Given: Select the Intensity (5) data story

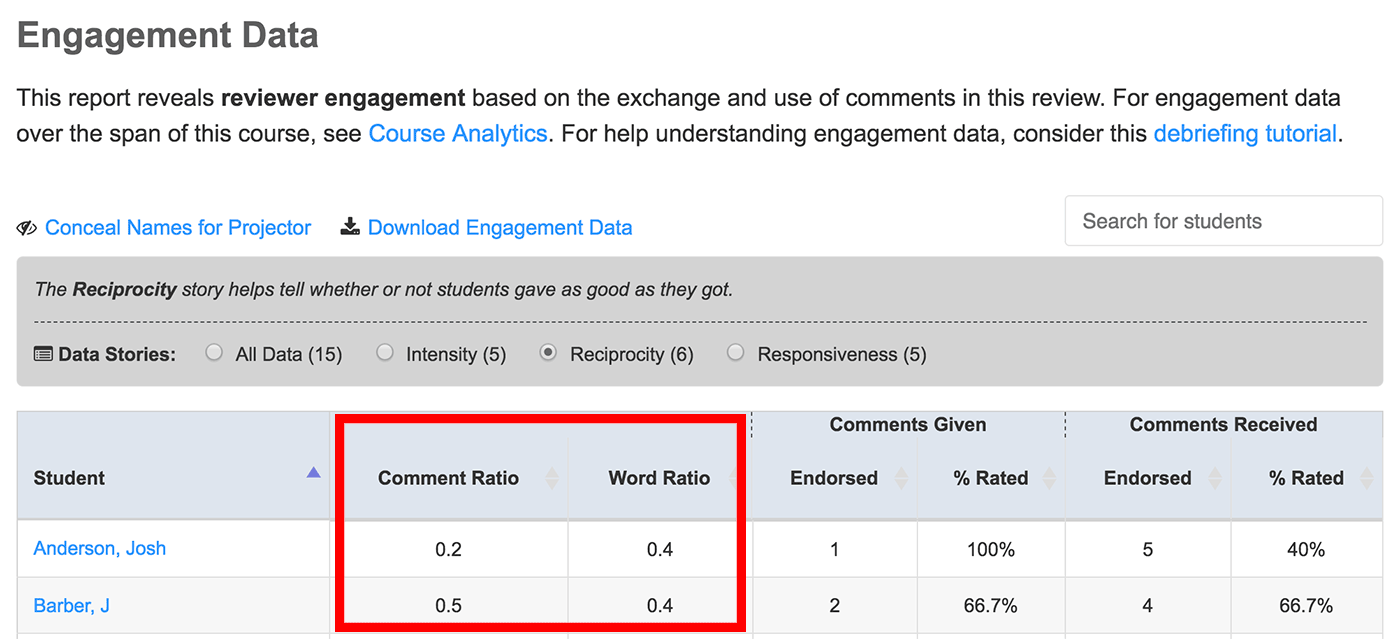Looking at the screenshot, I should tap(384, 353).
